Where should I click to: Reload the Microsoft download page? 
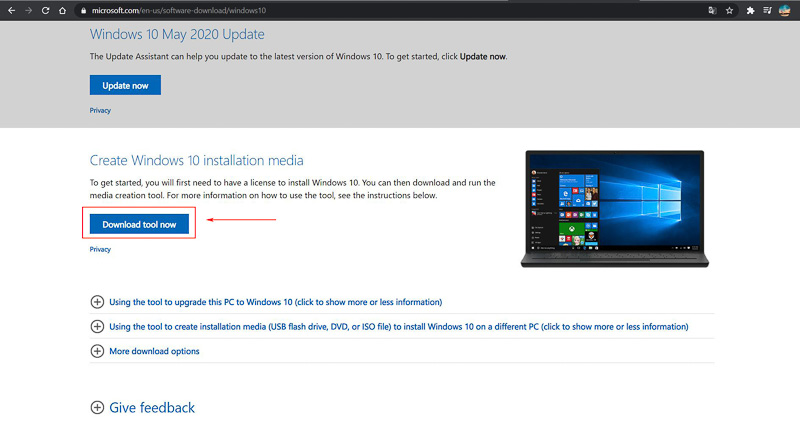coord(45,10)
